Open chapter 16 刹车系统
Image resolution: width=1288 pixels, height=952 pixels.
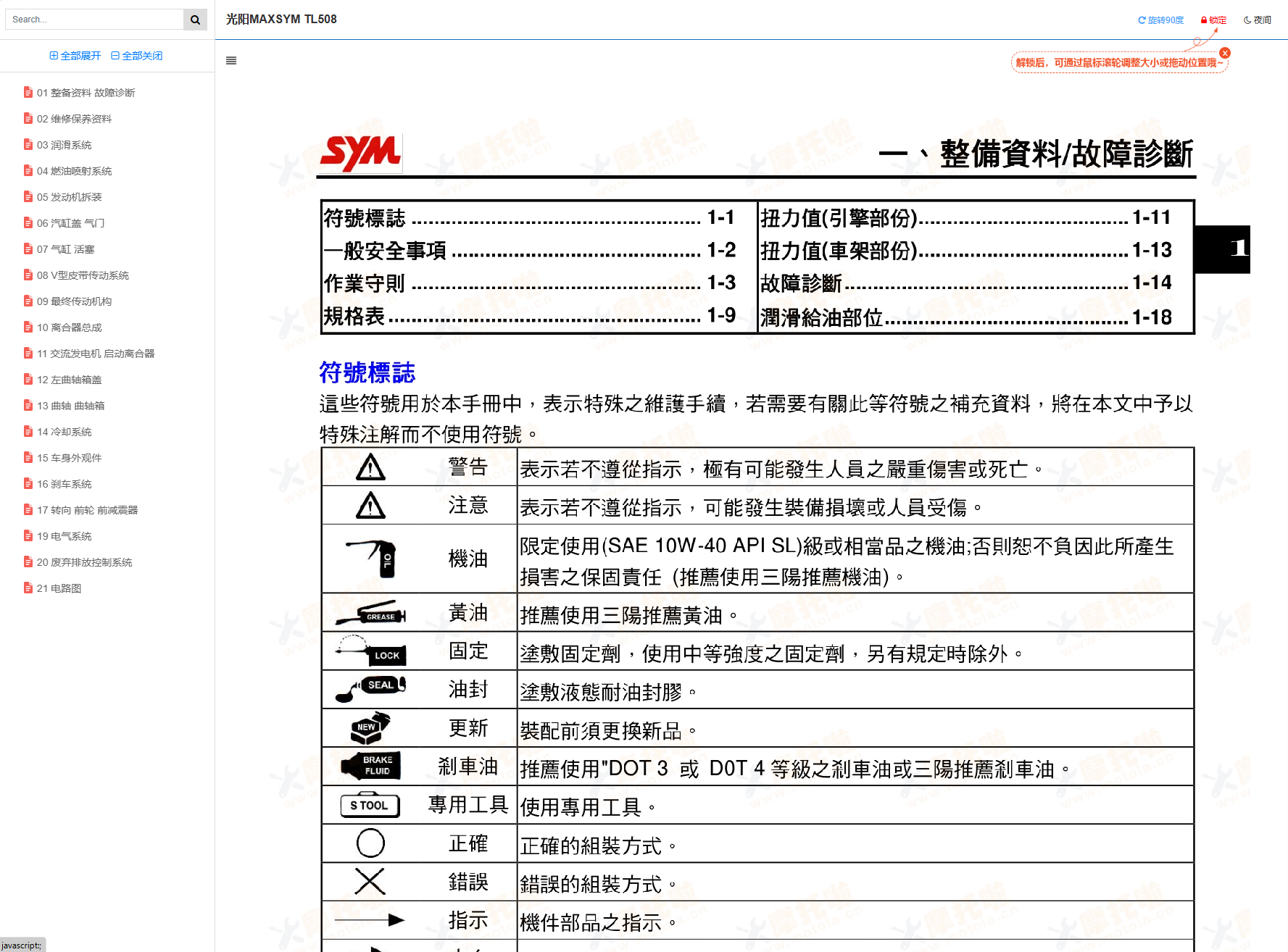pyautogui.click(x=65, y=484)
